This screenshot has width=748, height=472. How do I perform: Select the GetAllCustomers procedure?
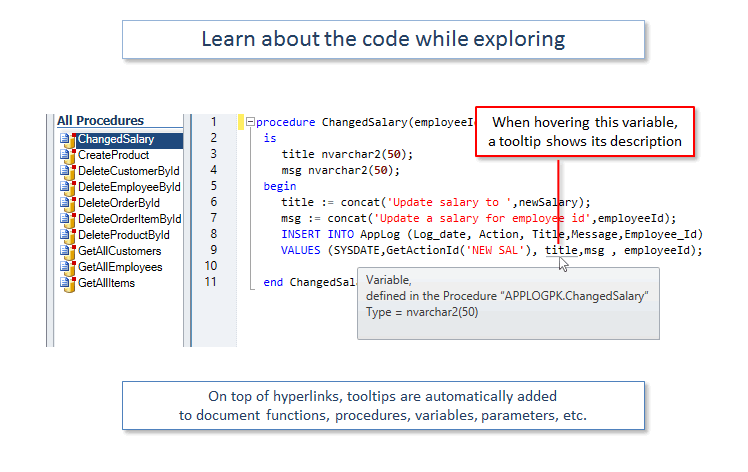click(x=120, y=251)
